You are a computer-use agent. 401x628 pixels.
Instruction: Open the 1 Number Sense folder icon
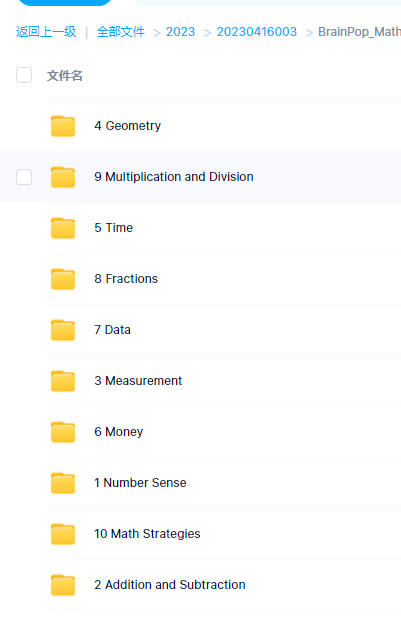pos(63,483)
